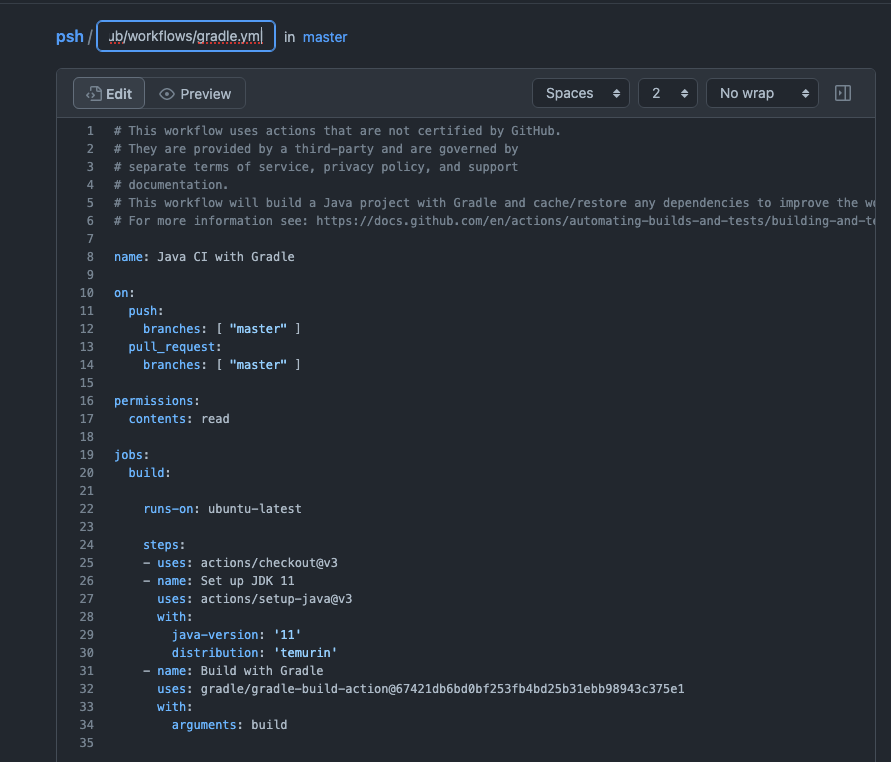Open the master branch link
Viewport: 891px width, 762px height.
(324, 38)
